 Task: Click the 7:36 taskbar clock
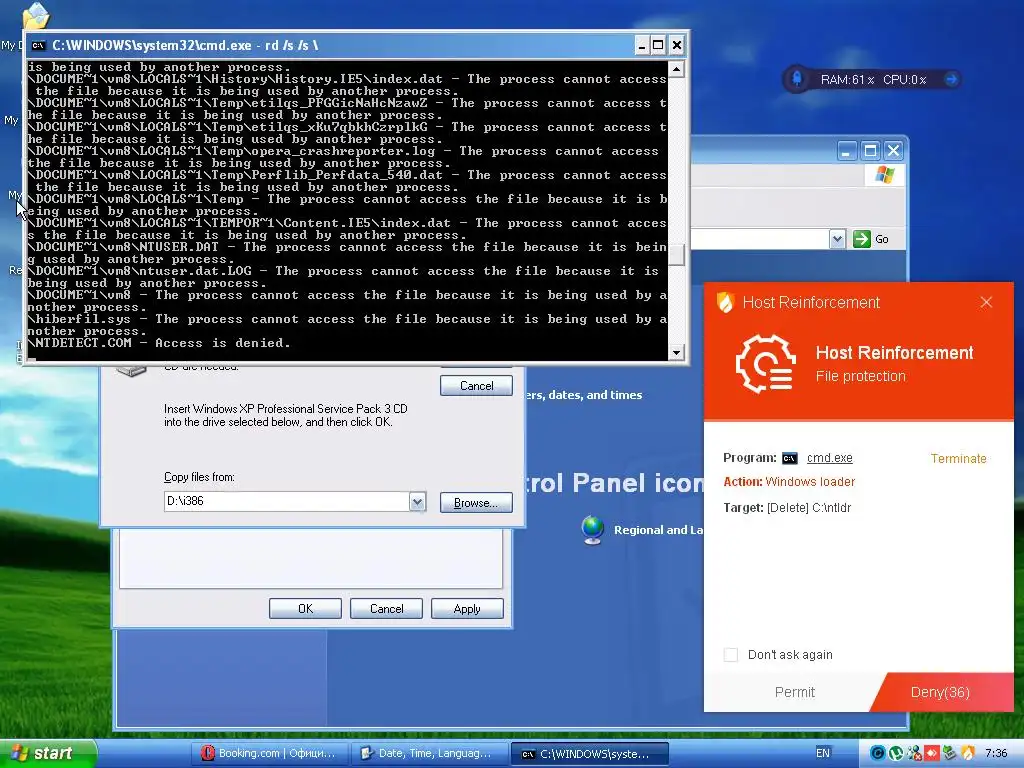(997, 753)
